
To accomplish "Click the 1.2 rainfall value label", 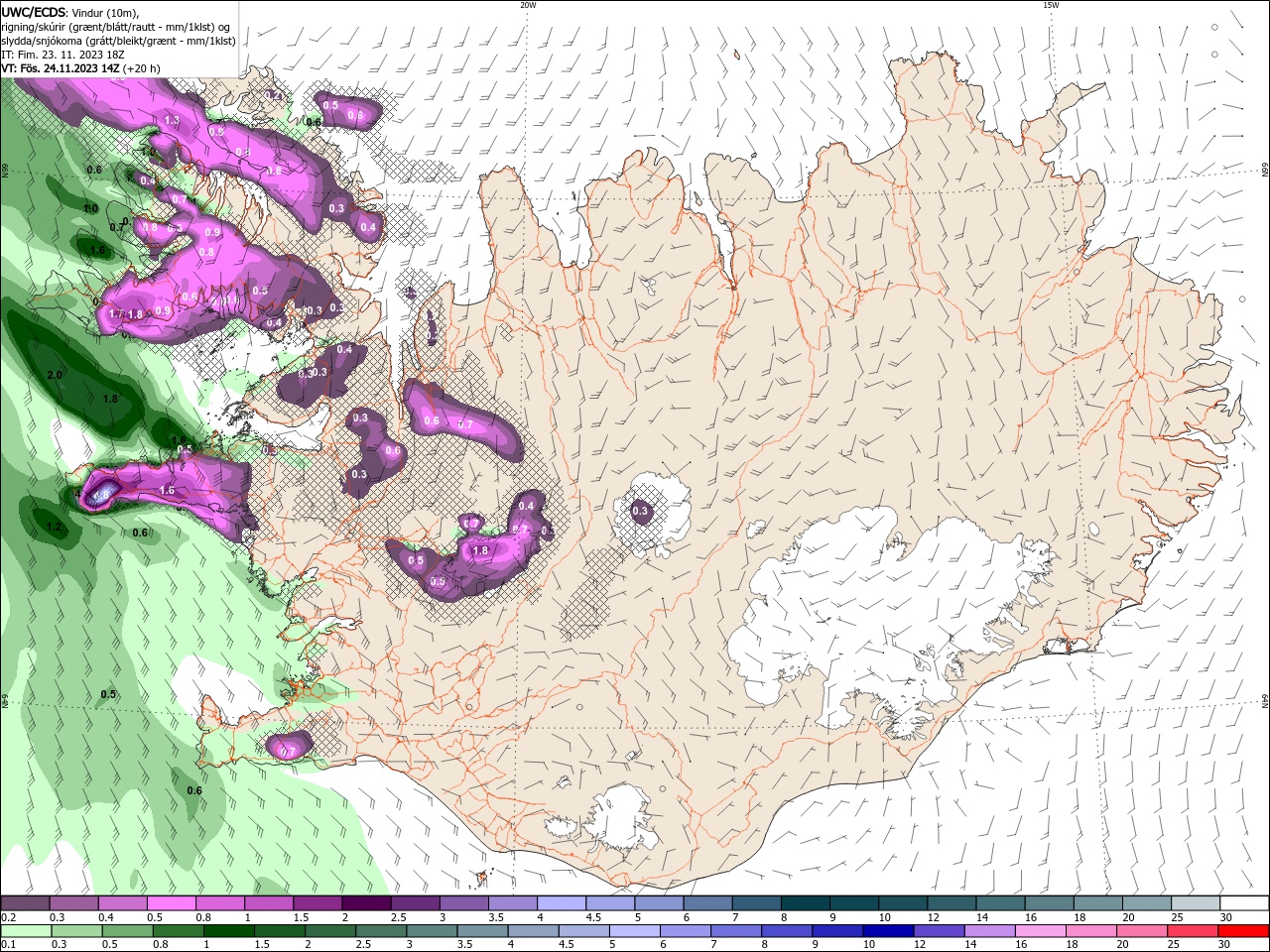I will pos(55,528).
